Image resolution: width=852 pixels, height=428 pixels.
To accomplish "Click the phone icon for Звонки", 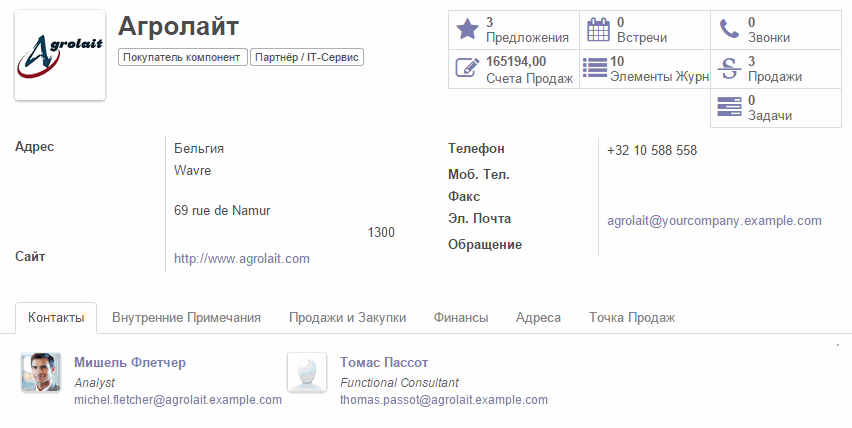I will [729, 29].
